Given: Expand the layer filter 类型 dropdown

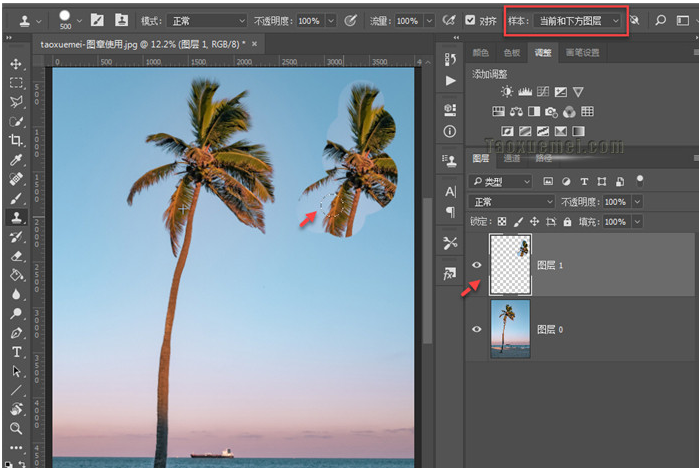Looking at the screenshot, I should 502,182.
